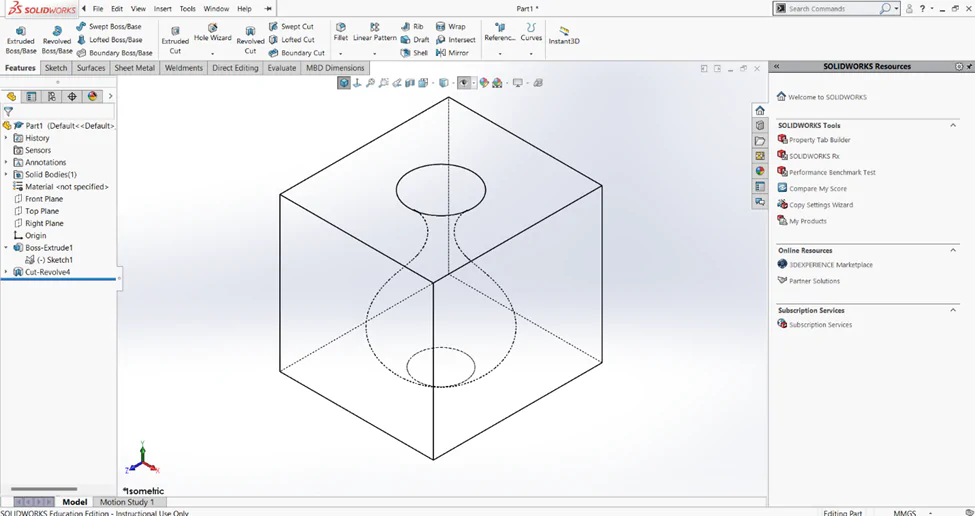Click the Apply Scene icon
Image resolution: width=975 pixels, height=516 pixels.
pyautogui.click(x=497, y=83)
